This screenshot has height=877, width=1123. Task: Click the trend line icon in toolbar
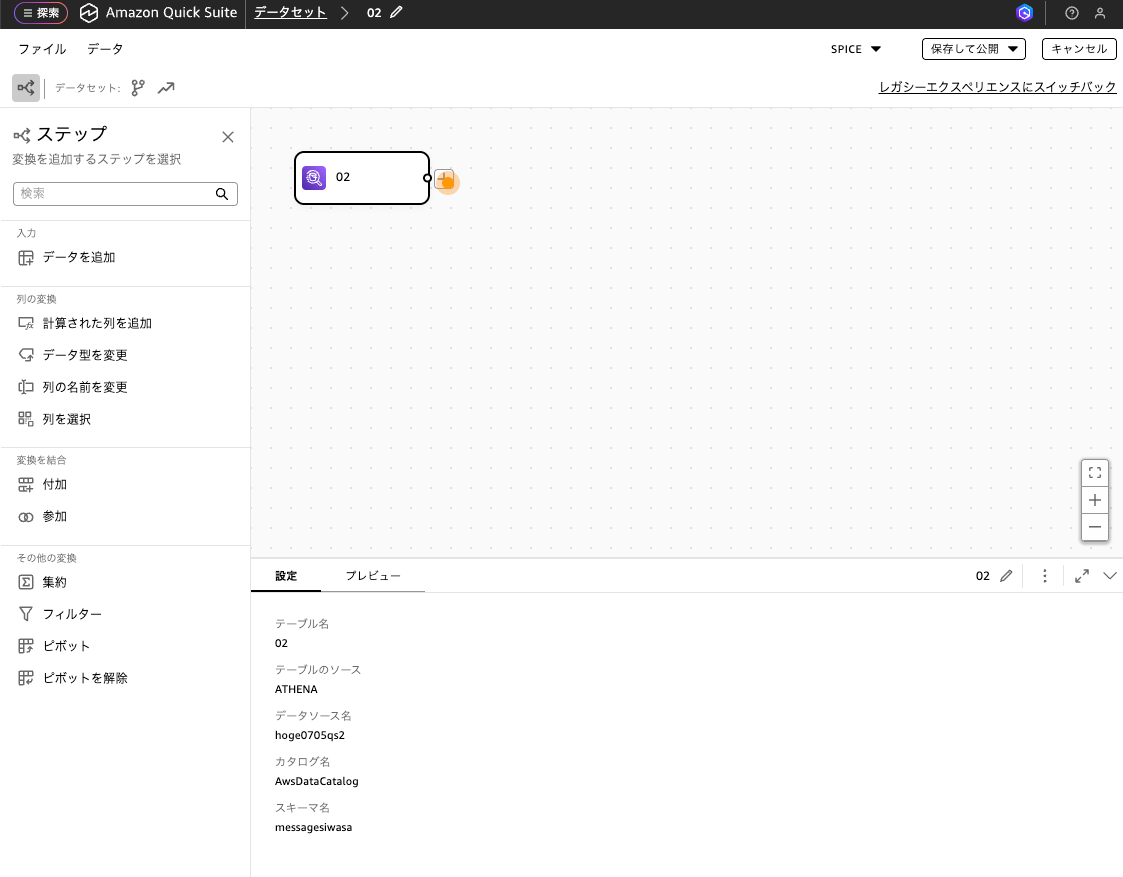pyautogui.click(x=166, y=88)
